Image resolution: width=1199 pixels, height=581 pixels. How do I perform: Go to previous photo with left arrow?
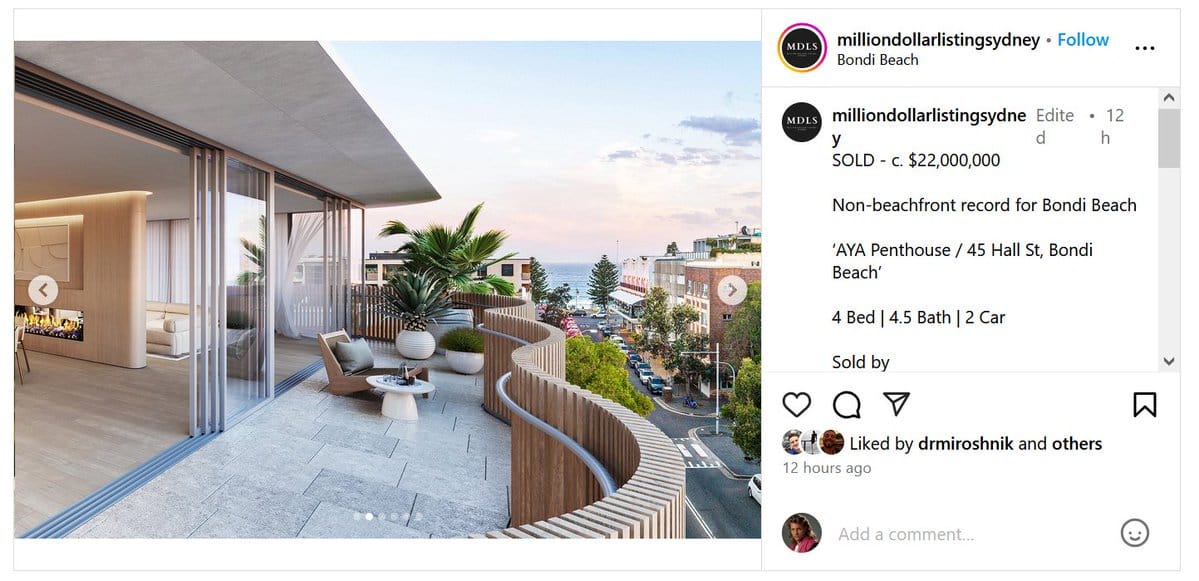(43, 290)
